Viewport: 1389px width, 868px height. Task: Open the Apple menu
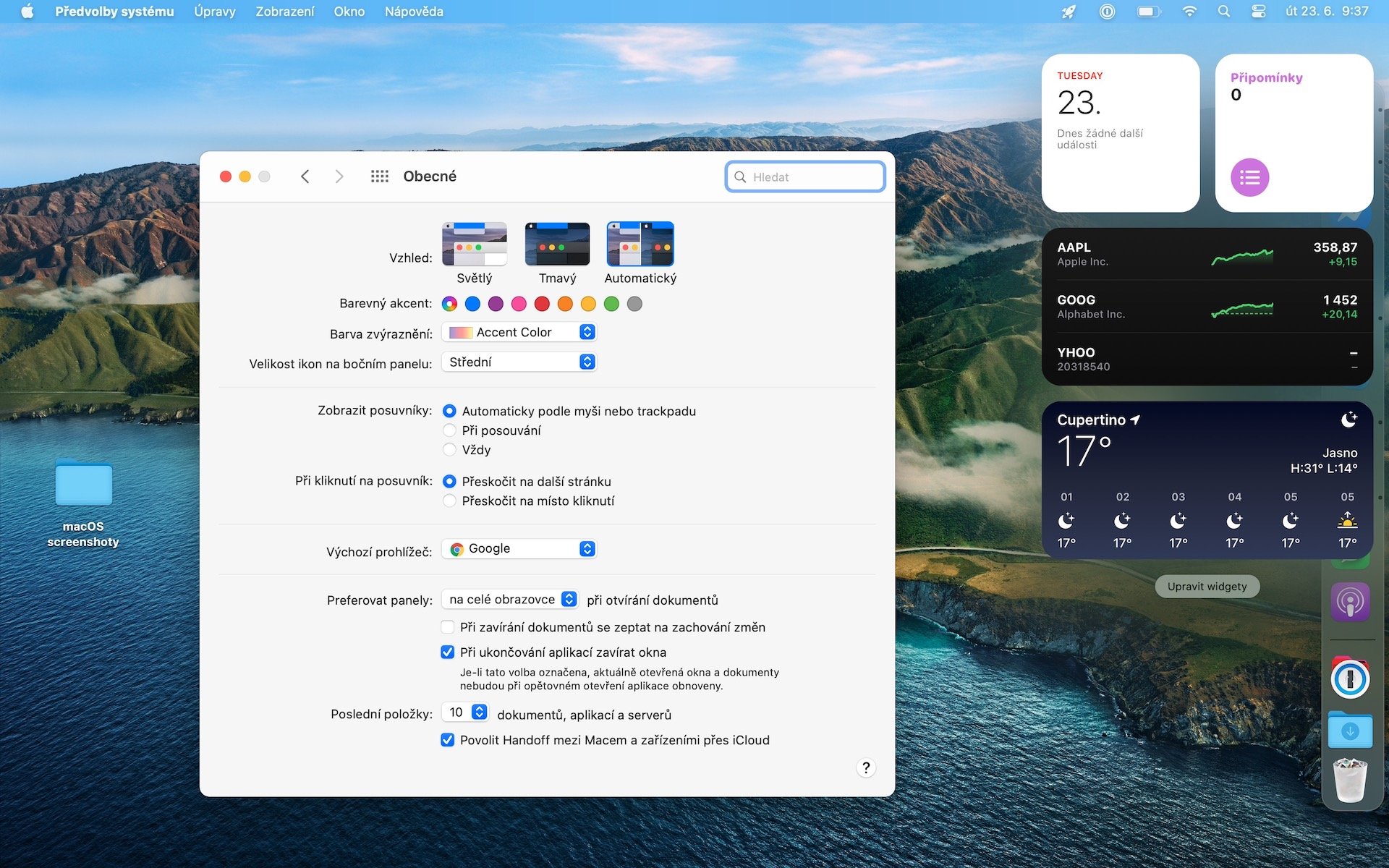coord(27,12)
